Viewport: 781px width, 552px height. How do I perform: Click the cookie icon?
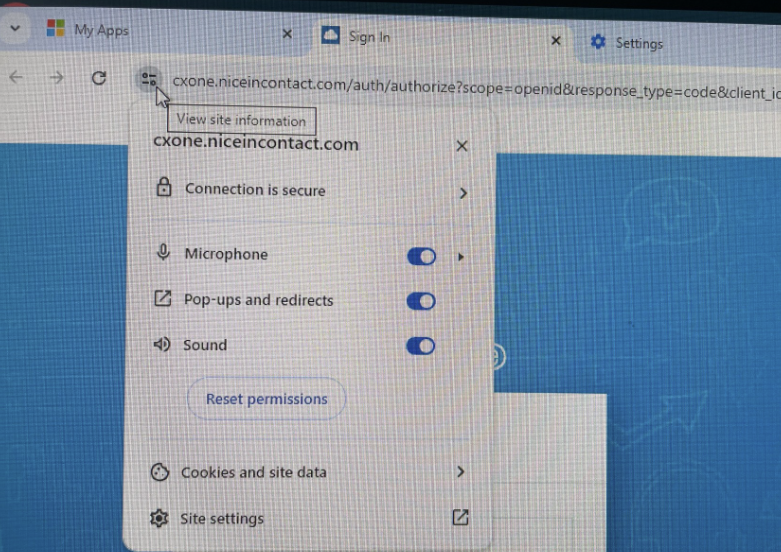160,472
